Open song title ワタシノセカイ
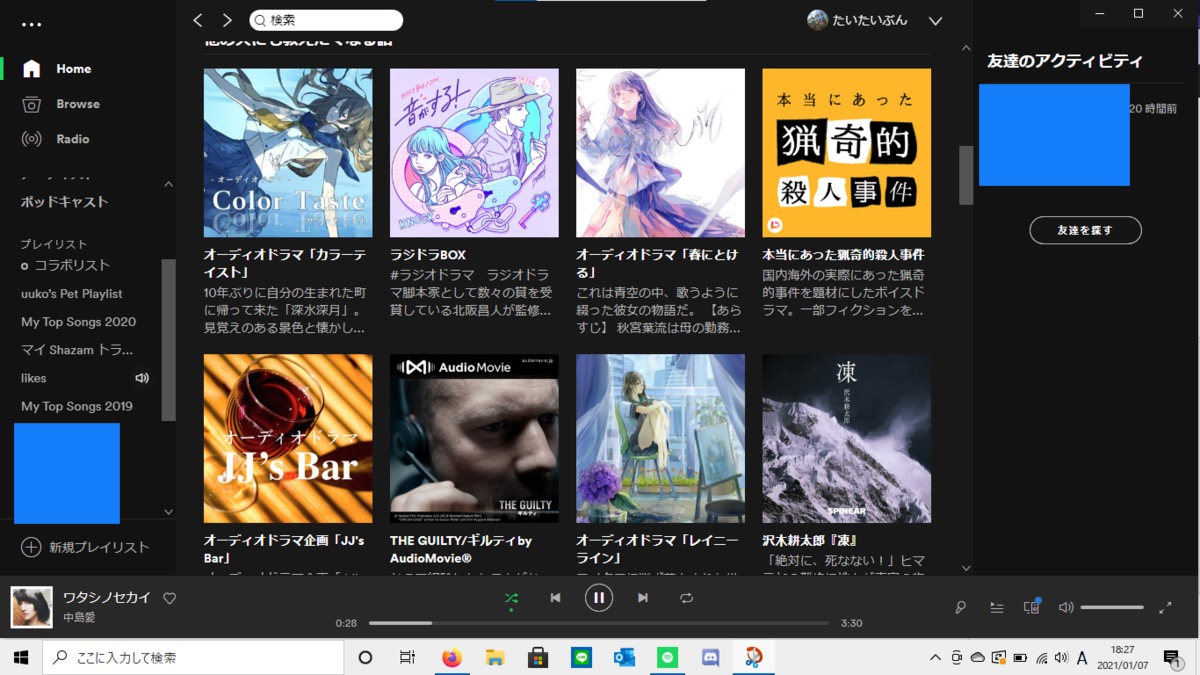This screenshot has height=675, width=1200. 107,598
